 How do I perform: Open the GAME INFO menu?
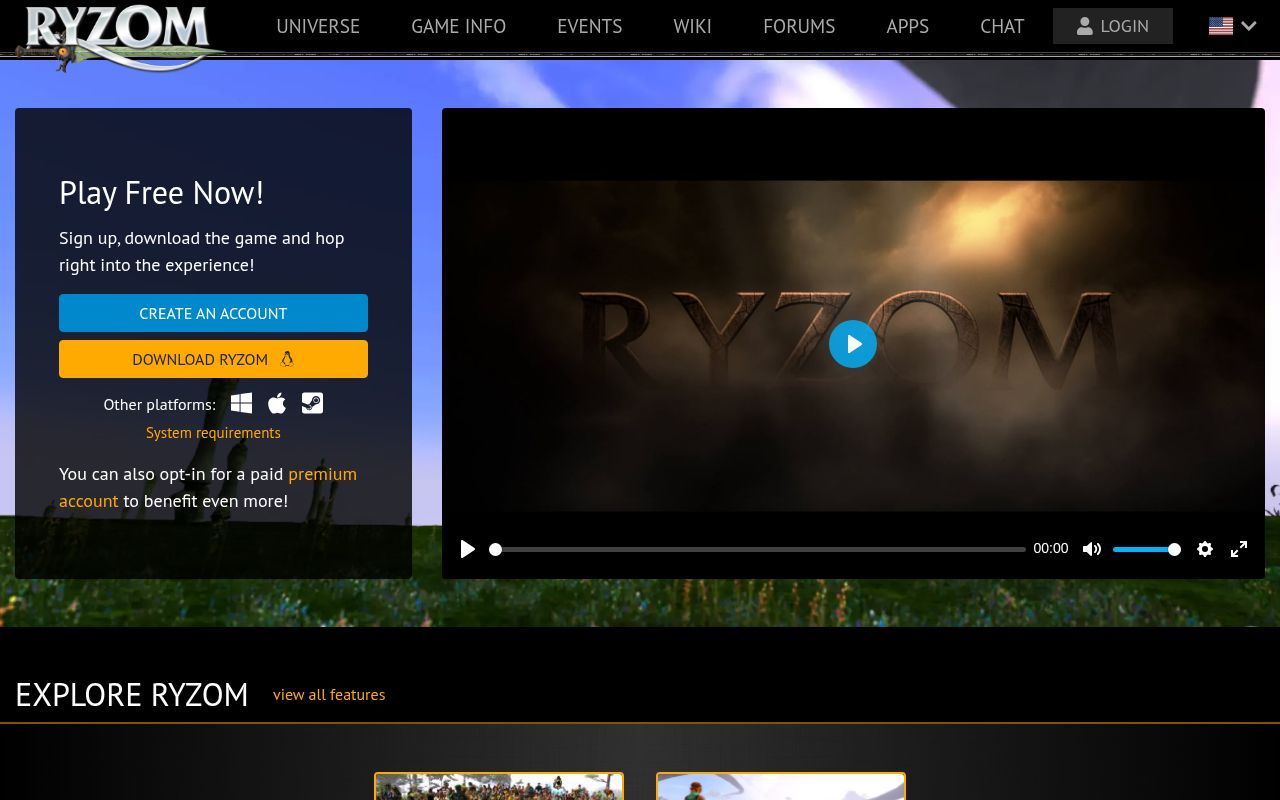click(x=458, y=26)
